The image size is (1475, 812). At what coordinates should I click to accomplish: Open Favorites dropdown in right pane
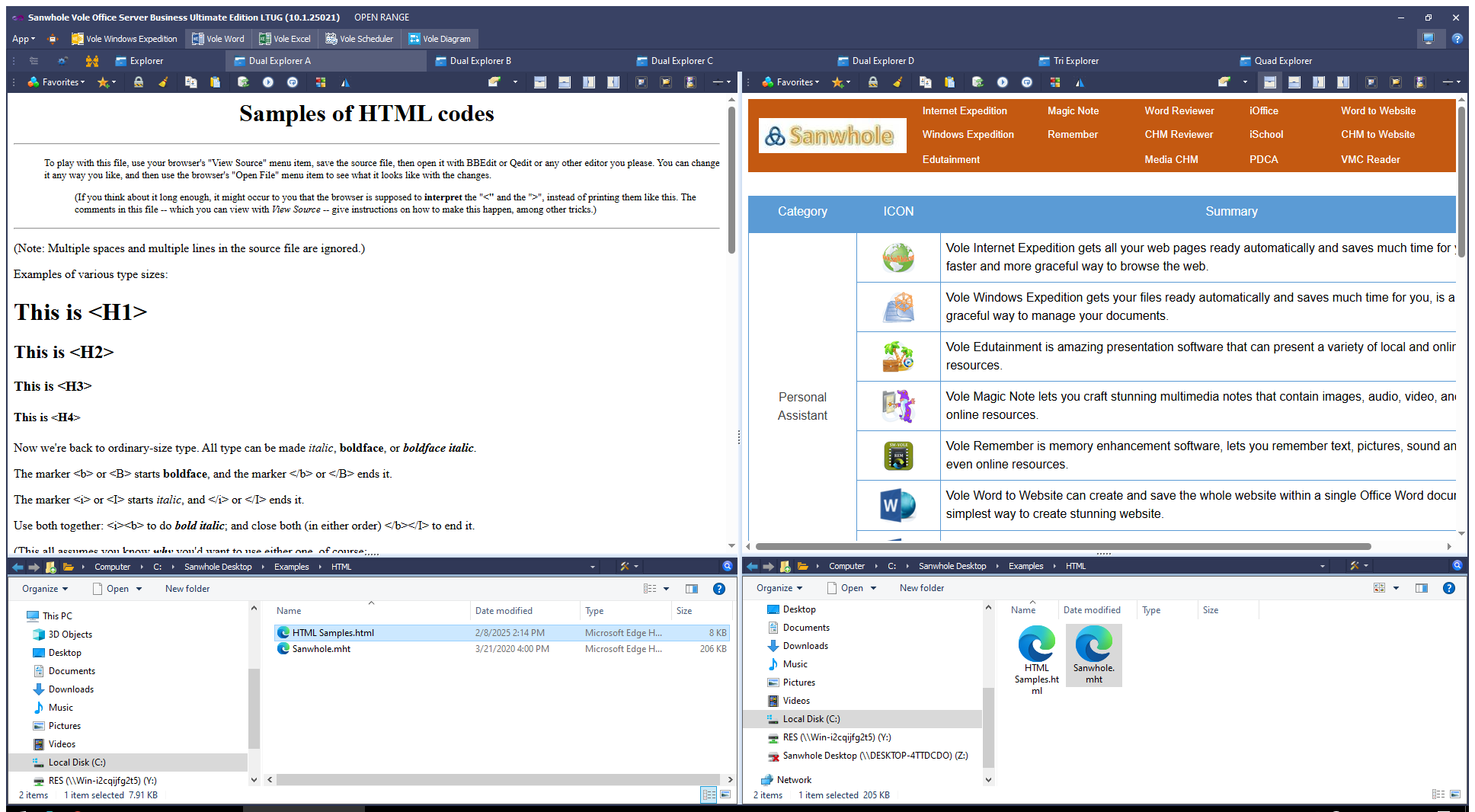tap(791, 82)
